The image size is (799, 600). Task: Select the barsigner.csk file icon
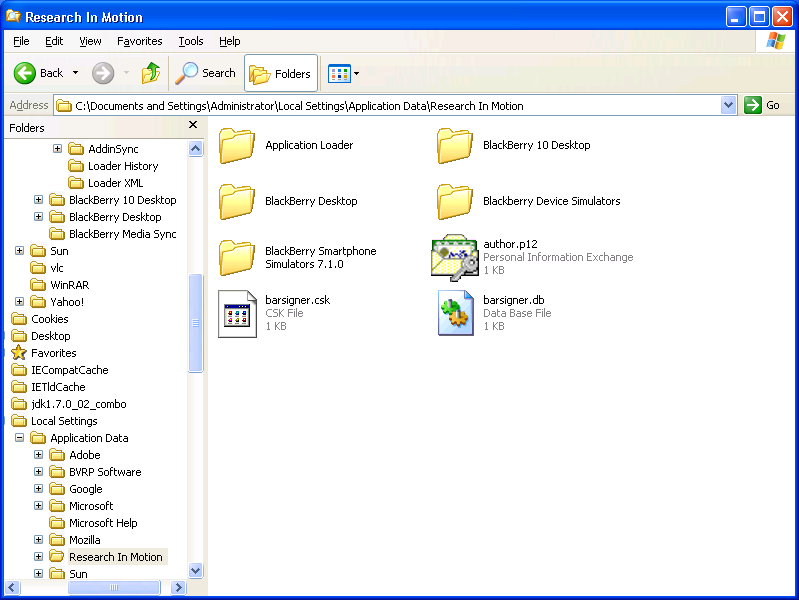[x=237, y=314]
